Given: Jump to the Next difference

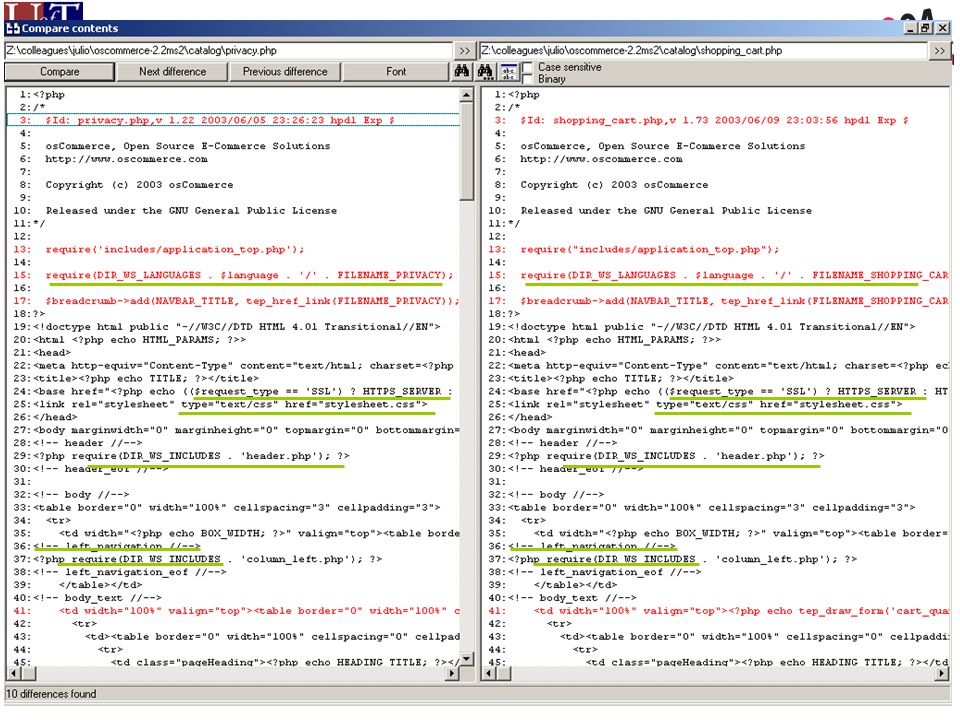Looking at the screenshot, I should point(172,72).
